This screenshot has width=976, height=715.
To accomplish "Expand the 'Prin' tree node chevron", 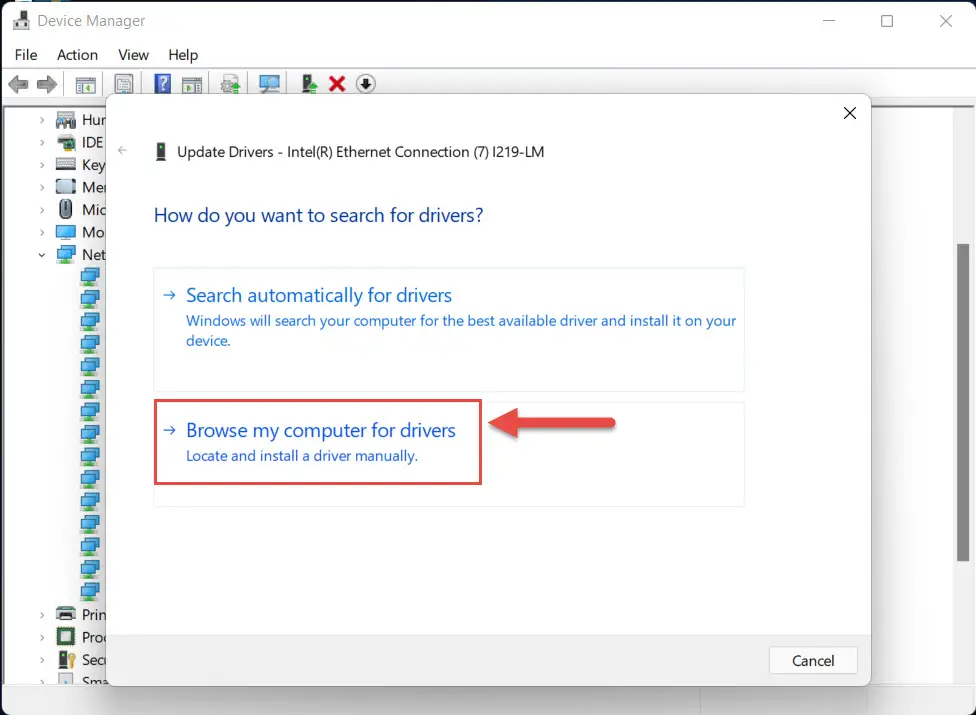I will [x=42, y=615].
